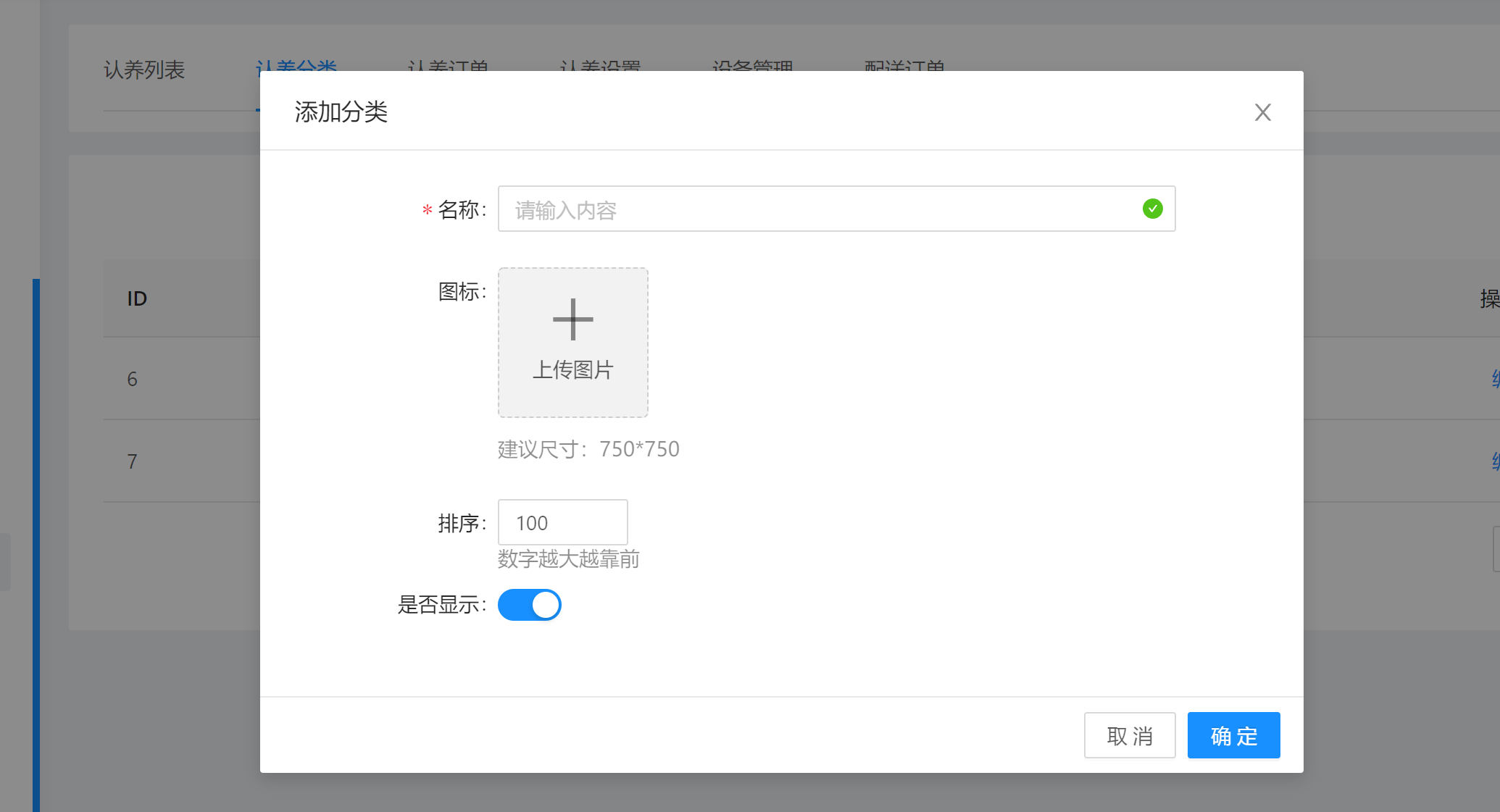Open the 认养订单 tab
Screen dimensions: 1500x812
click(448, 66)
